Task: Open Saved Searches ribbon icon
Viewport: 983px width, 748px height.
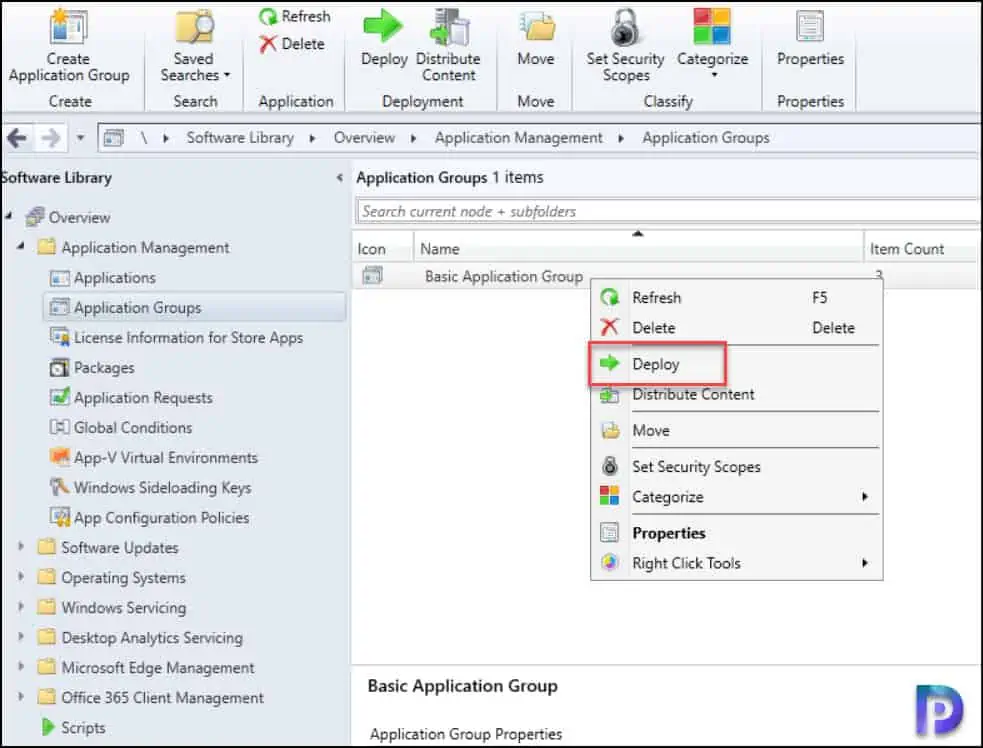Action: pos(194,28)
